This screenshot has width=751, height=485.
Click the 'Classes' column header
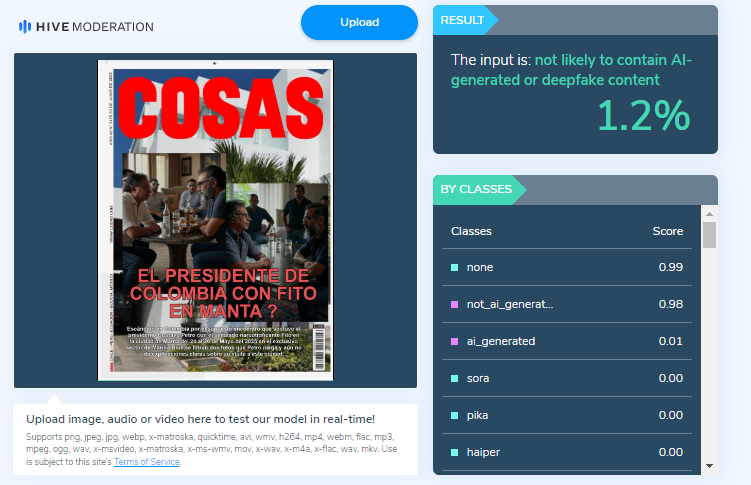click(x=471, y=231)
